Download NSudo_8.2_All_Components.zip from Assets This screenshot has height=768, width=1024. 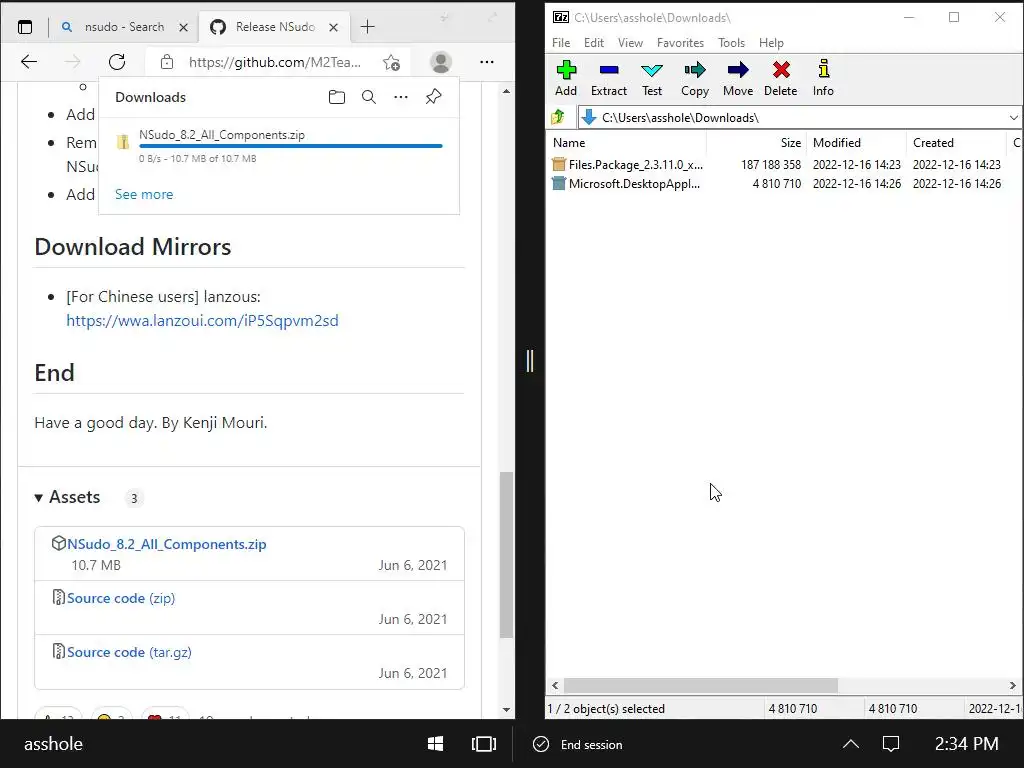[167, 544]
